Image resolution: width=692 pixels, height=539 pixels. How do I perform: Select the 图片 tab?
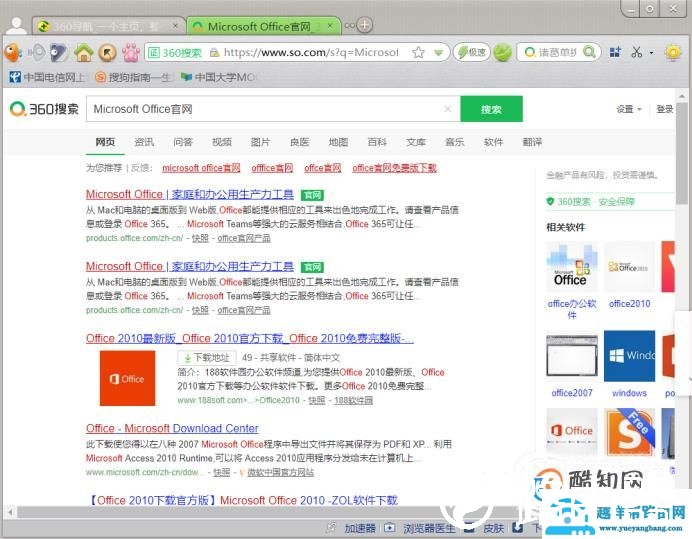(x=260, y=142)
